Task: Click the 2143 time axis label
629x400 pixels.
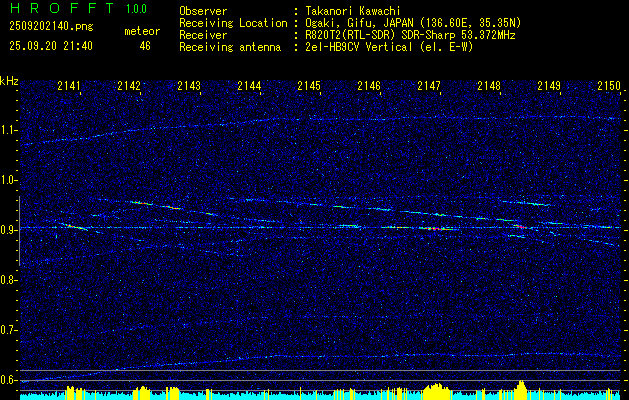Action: coord(189,87)
